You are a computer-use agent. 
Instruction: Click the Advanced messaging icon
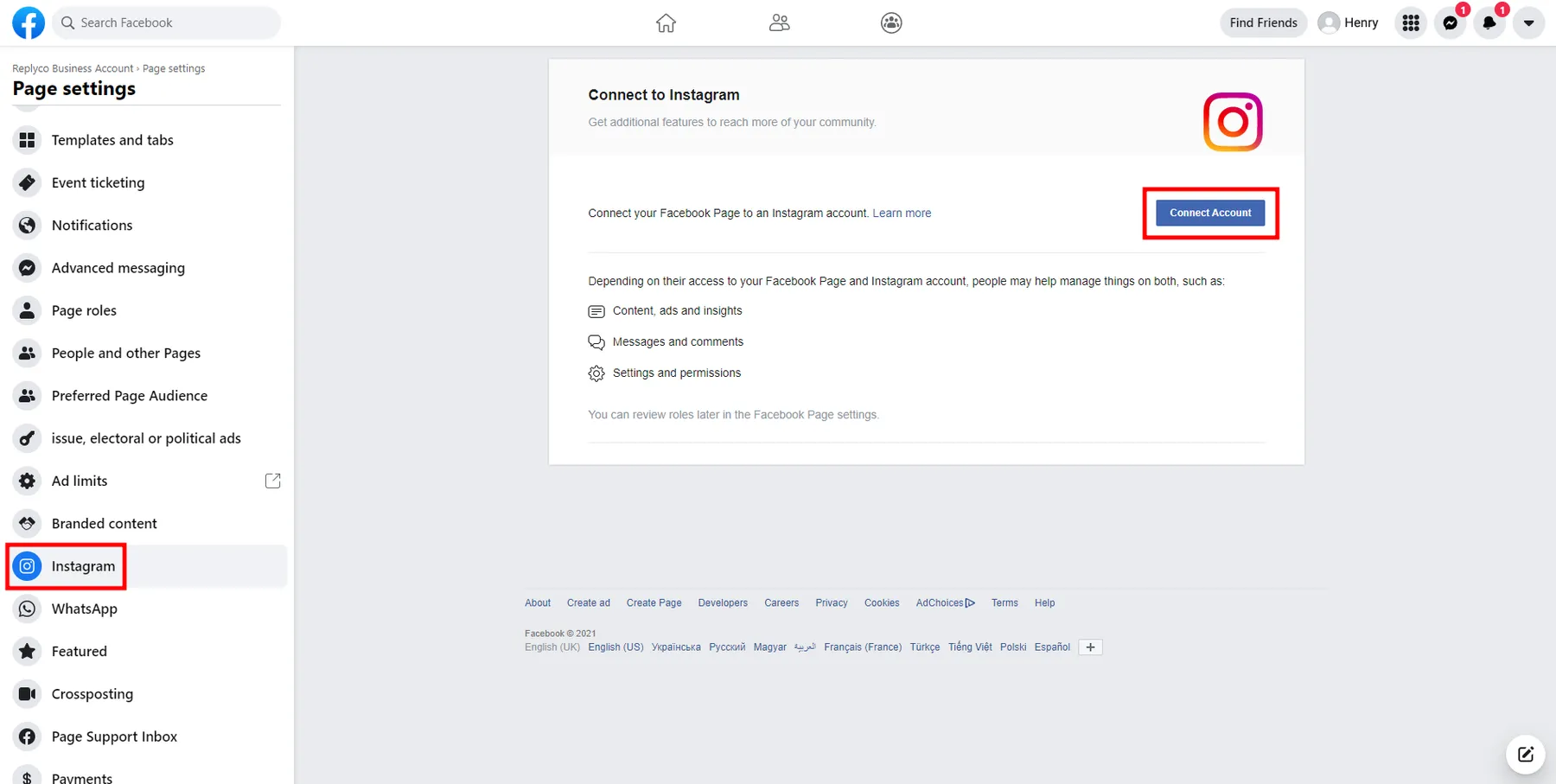[28, 268]
